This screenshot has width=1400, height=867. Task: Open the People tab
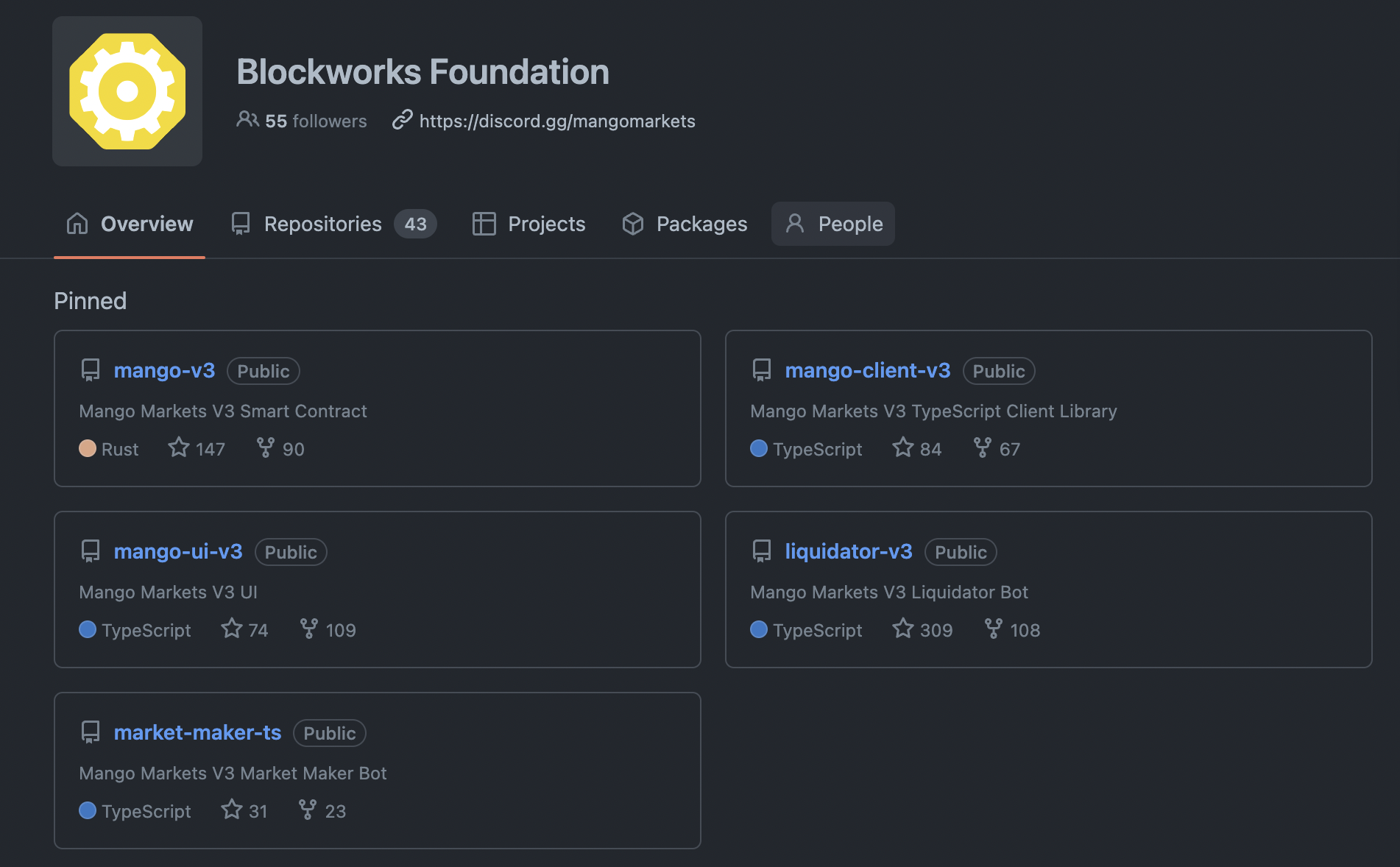833,224
